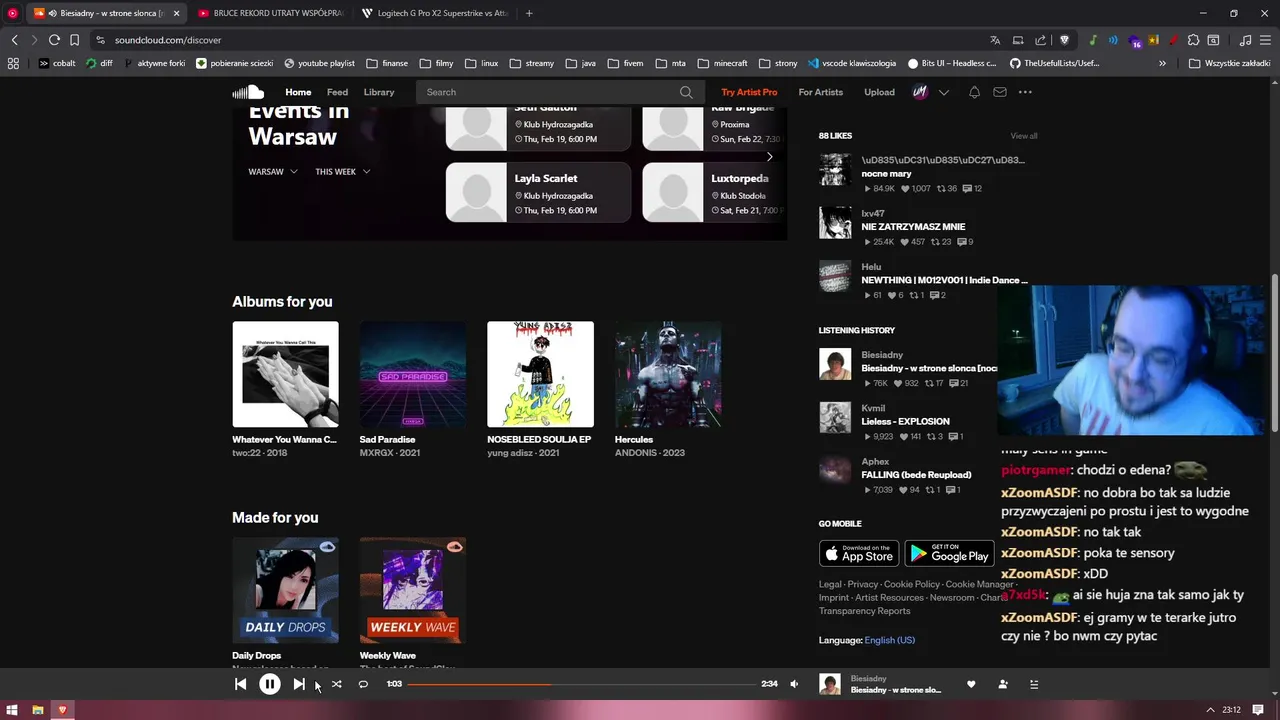Open Whatever You Wanna Call This album cover

pyautogui.click(x=285, y=374)
